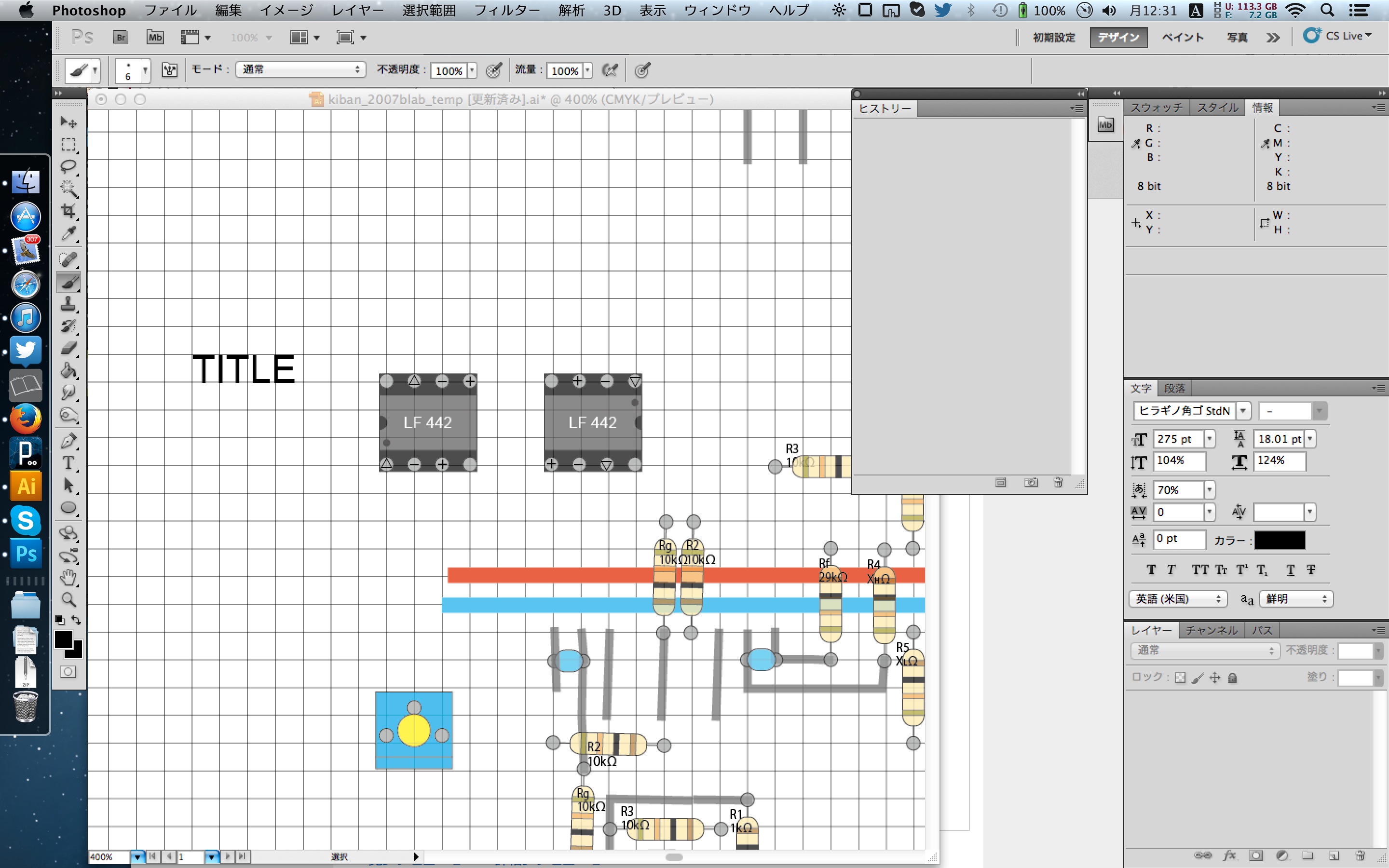Screen dimensions: 1389x868
Task: Launch Adobe Bridge from application bar
Action: pos(120,38)
